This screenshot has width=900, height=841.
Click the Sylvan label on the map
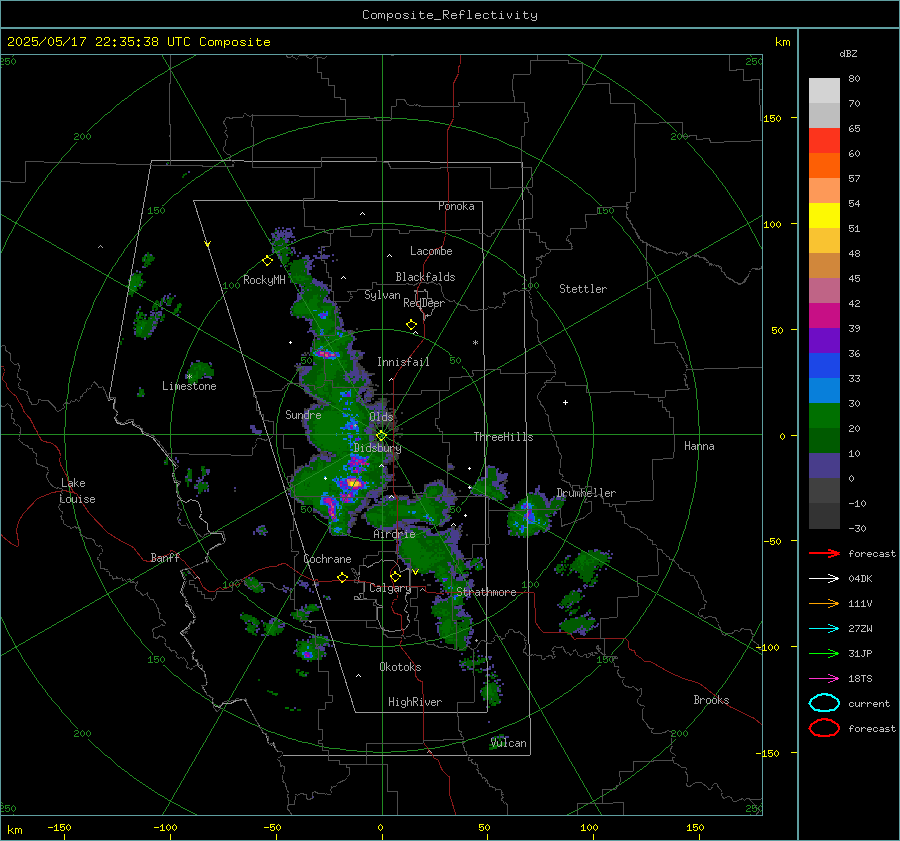click(x=382, y=295)
